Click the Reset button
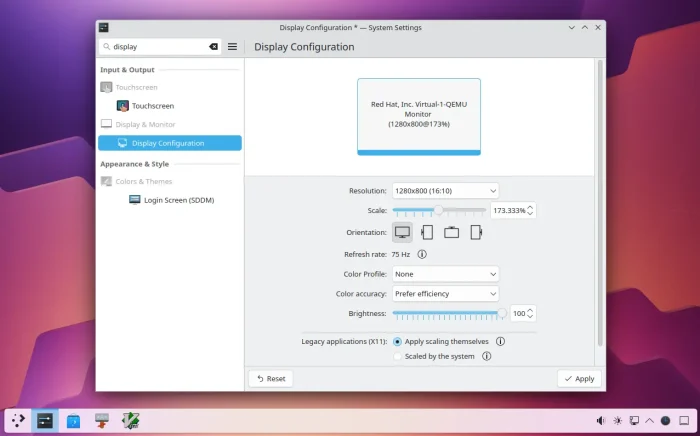700x436 pixels. 270,379
